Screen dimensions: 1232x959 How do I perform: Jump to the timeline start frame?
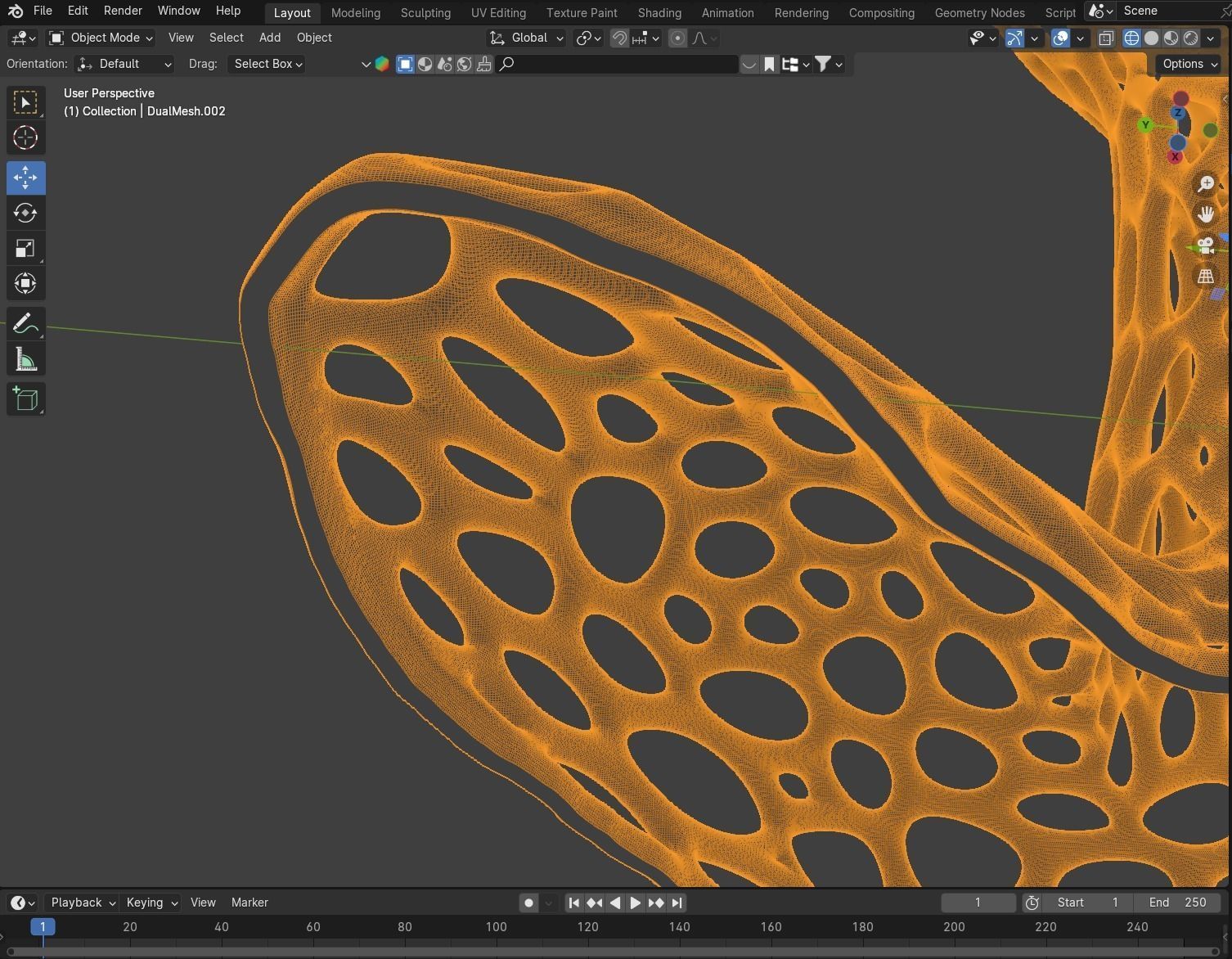(573, 903)
